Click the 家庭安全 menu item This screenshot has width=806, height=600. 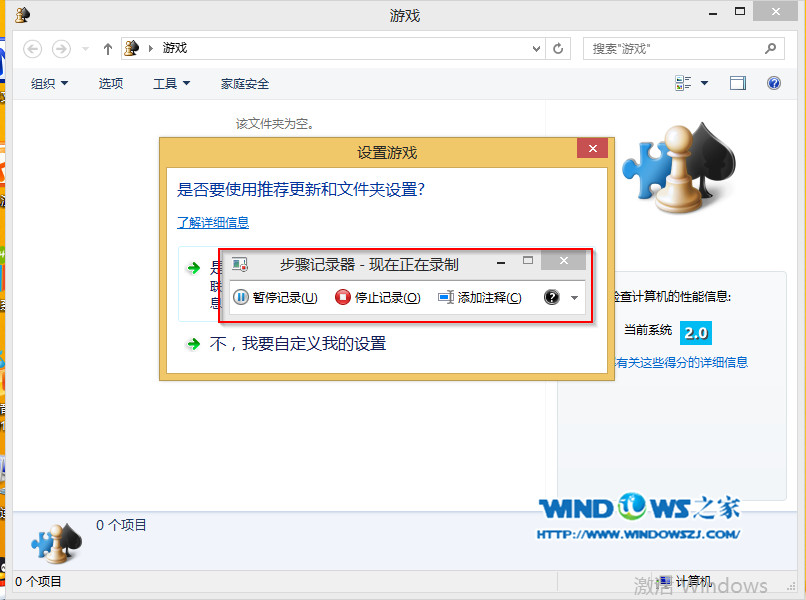245,84
